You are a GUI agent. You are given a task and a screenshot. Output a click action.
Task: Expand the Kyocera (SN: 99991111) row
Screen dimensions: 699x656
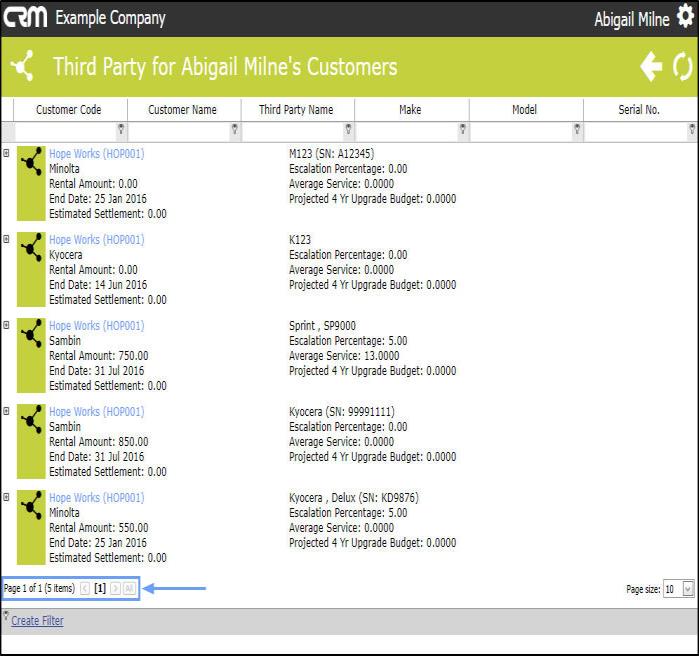[x=6, y=411]
